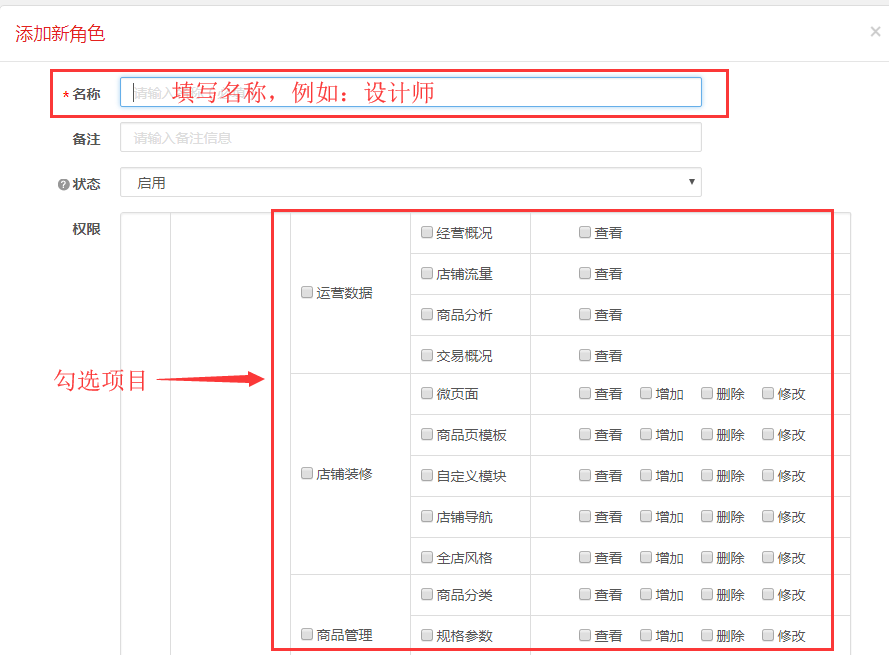The image size is (889, 655).
Task: Tick the 商品管理 group checkbox
Action: click(307, 634)
